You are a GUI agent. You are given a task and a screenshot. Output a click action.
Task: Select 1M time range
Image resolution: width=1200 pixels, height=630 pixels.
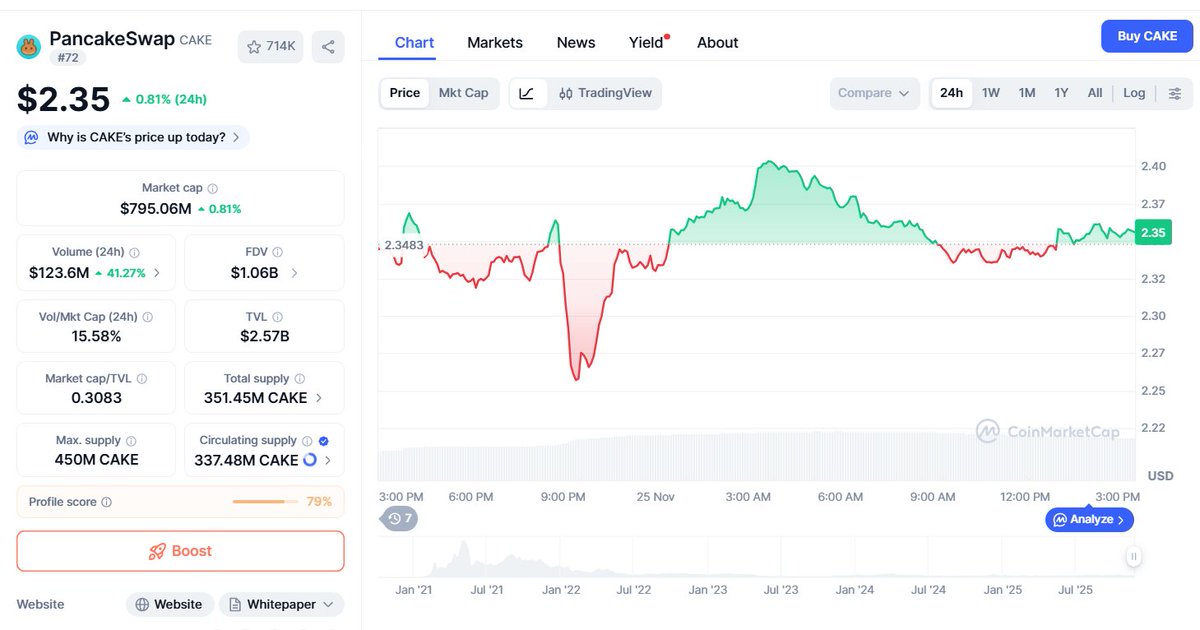click(1027, 93)
